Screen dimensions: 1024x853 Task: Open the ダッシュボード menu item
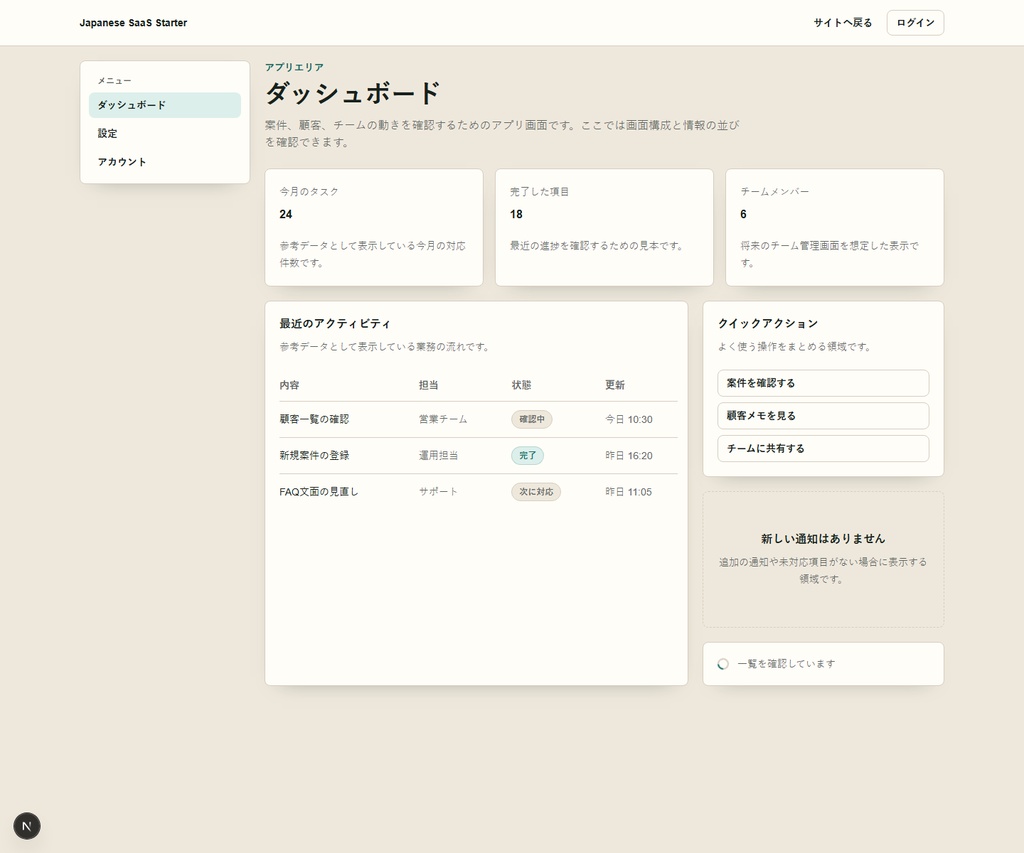coord(165,105)
